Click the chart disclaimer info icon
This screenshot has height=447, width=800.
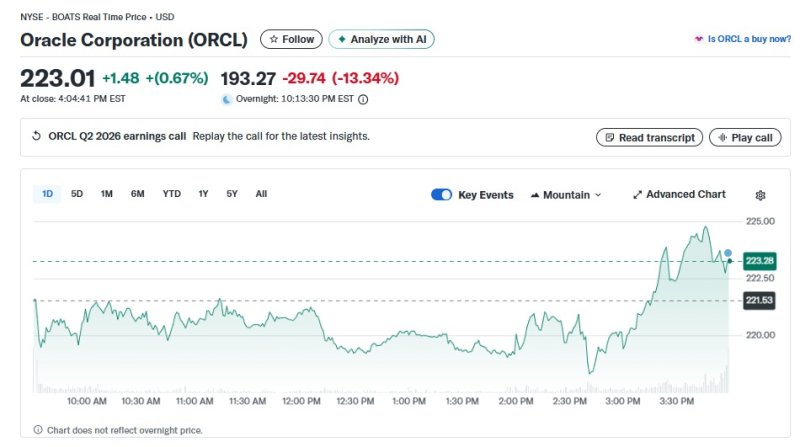point(38,430)
